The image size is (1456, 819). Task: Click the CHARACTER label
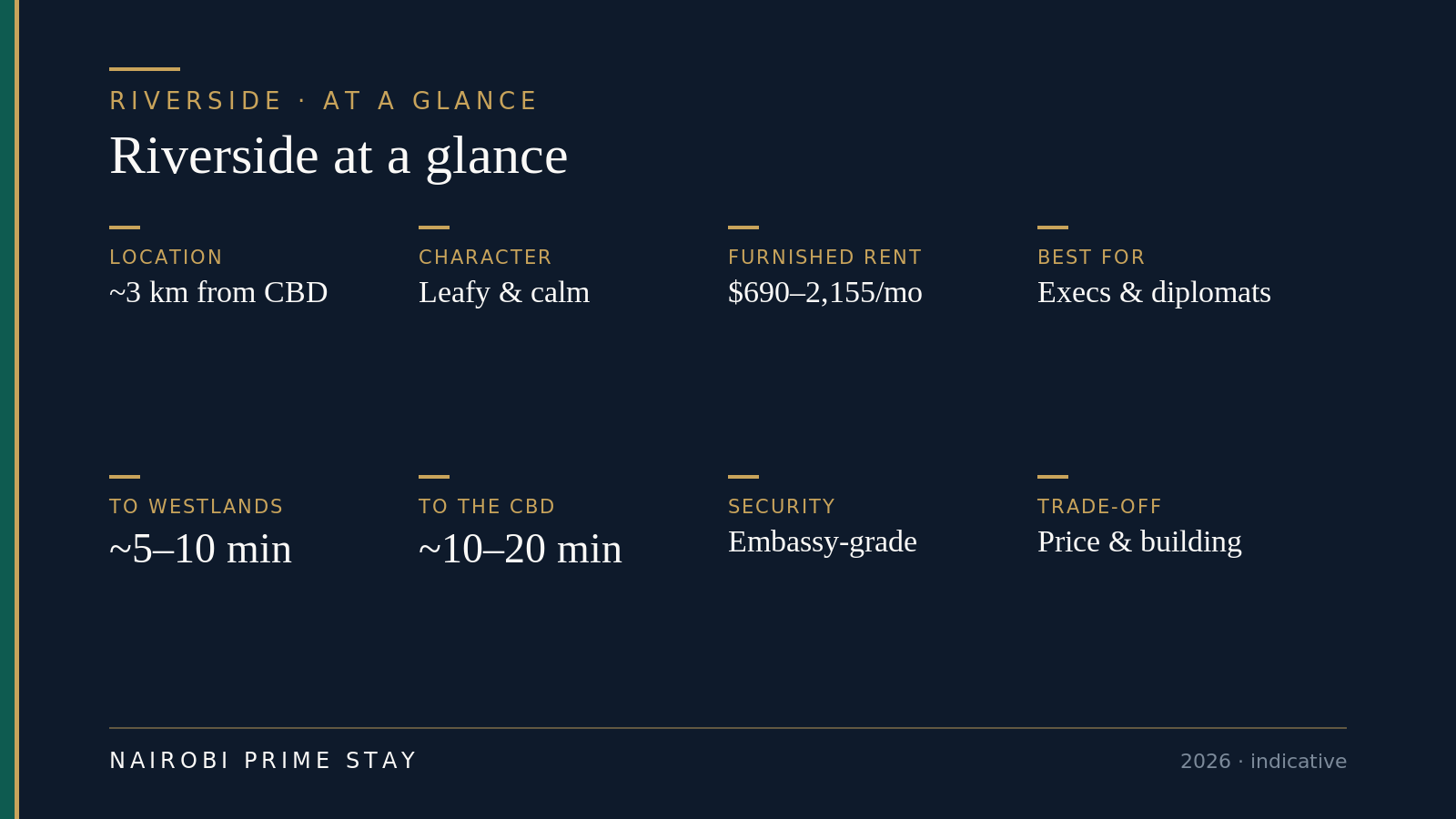(x=485, y=258)
